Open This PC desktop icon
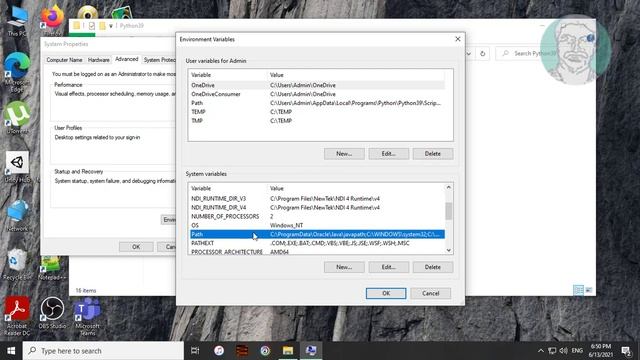 click(17, 21)
